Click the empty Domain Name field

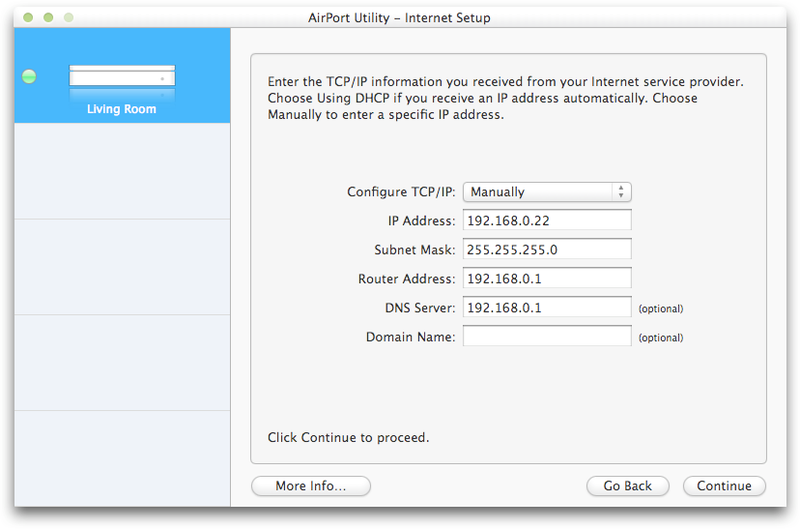(547, 337)
